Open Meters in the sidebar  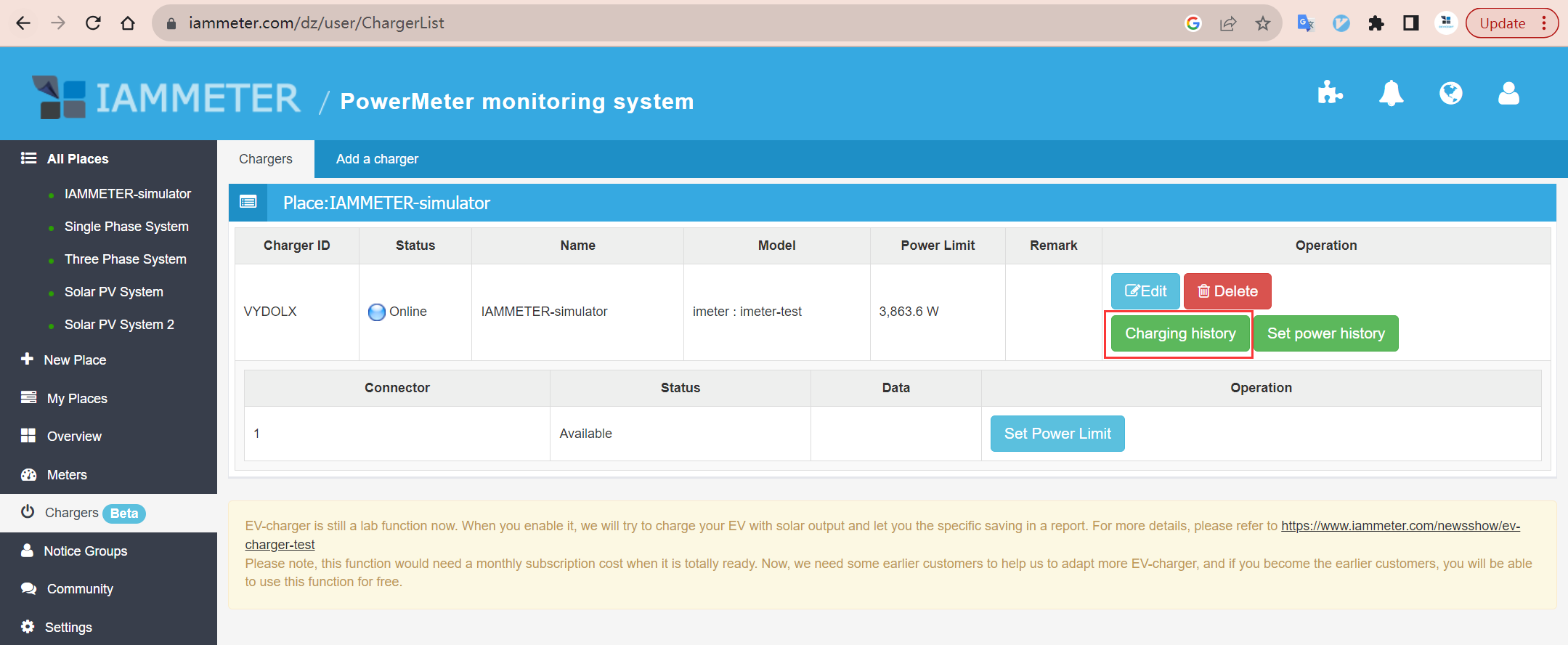pos(67,475)
